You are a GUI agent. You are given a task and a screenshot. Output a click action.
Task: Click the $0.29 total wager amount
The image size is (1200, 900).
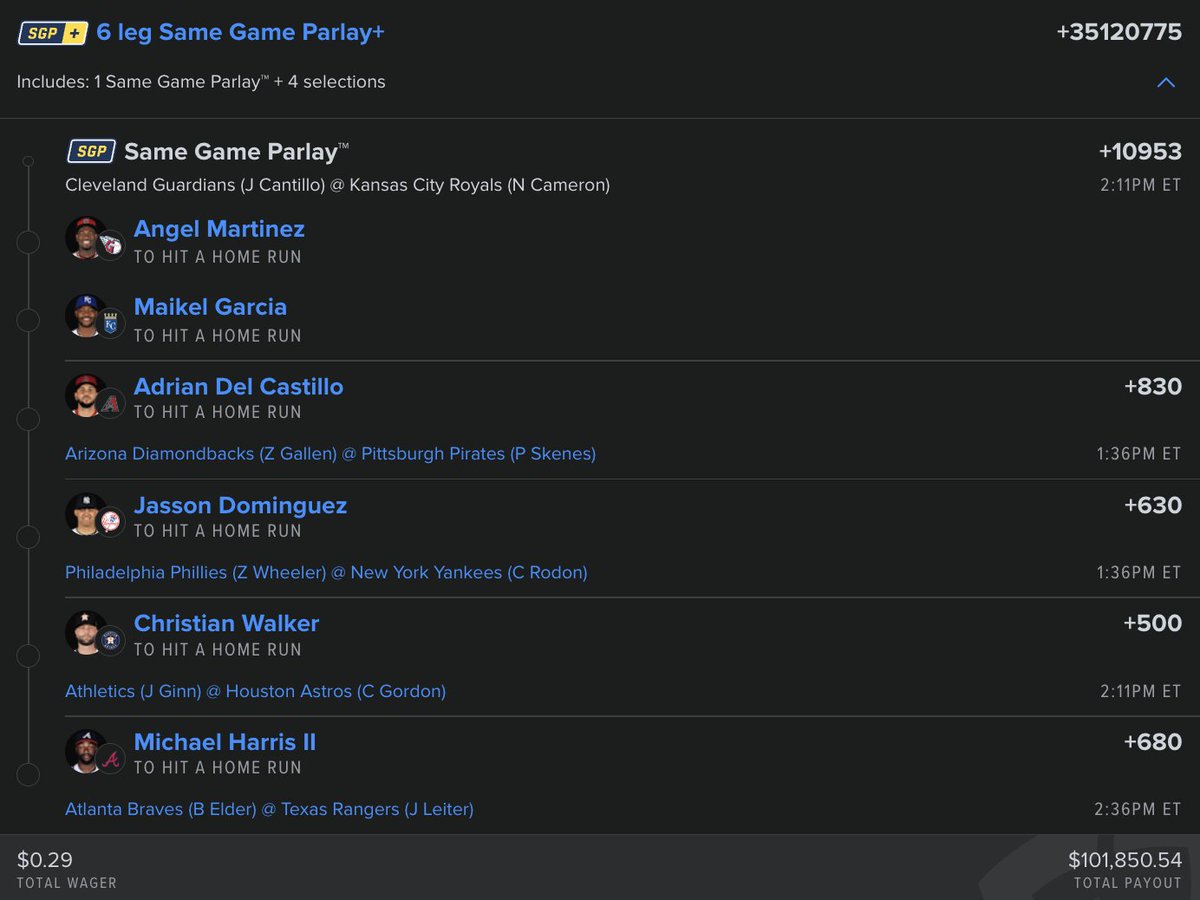[x=45, y=860]
